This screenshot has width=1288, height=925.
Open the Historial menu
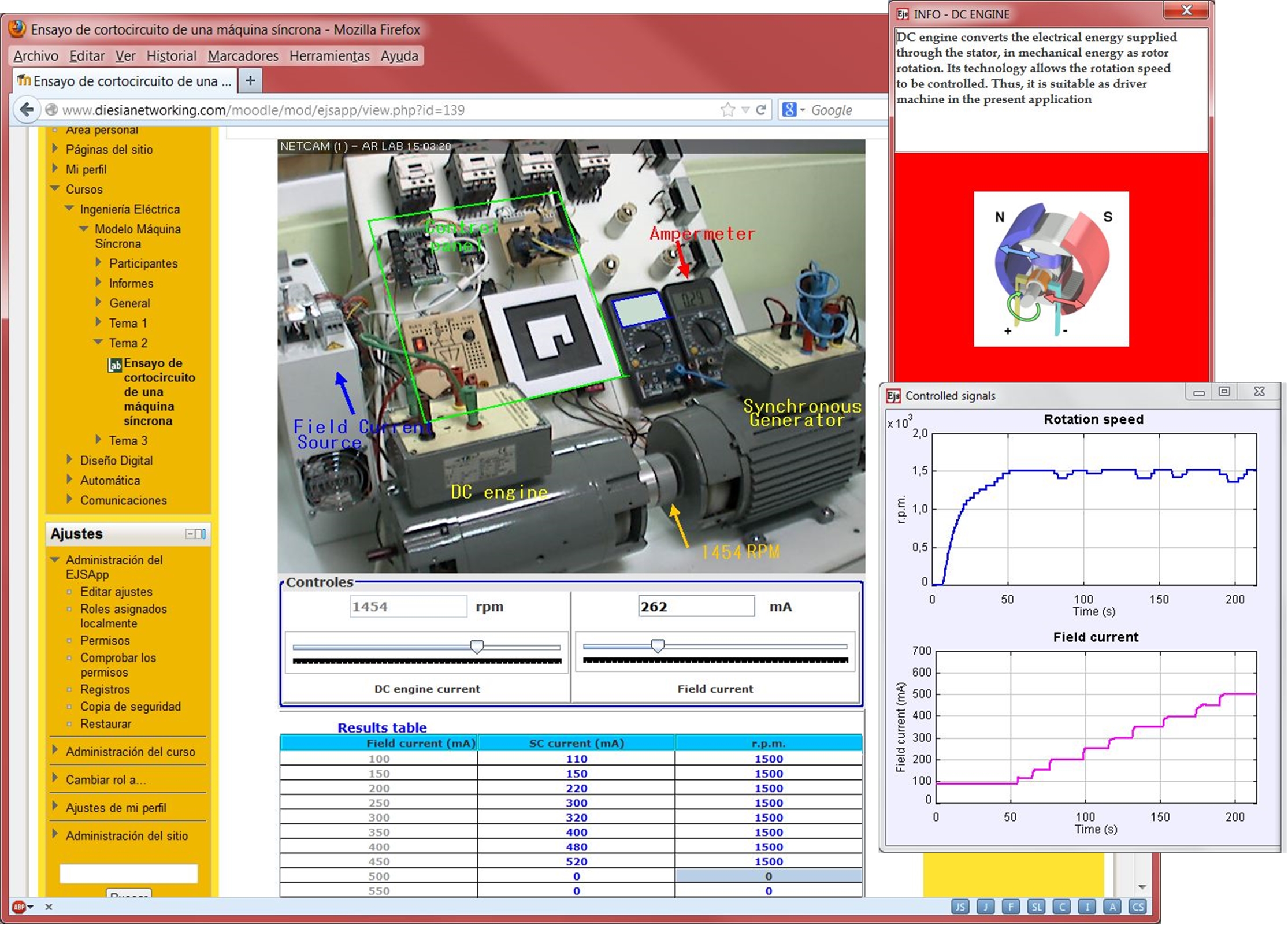point(171,56)
